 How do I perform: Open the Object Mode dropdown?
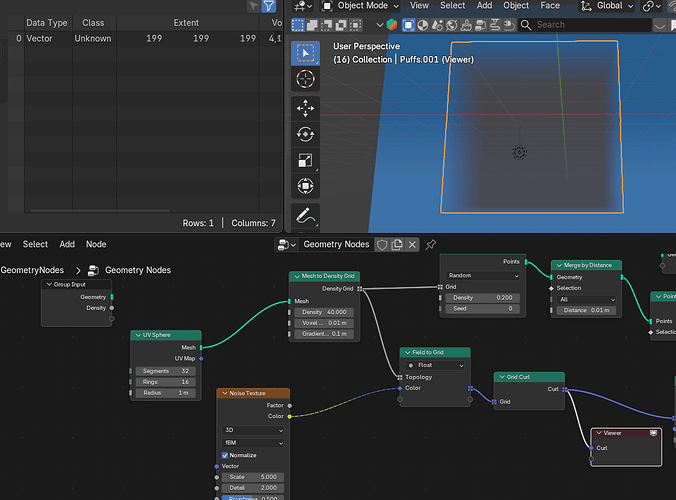pos(360,6)
